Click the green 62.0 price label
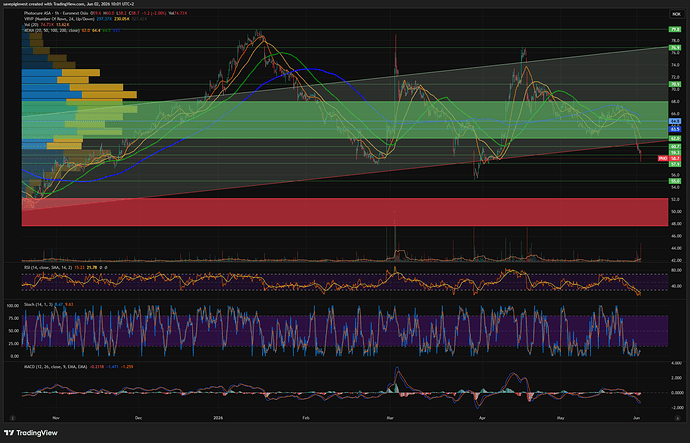This screenshot has height=443, width=690. (675, 138)
